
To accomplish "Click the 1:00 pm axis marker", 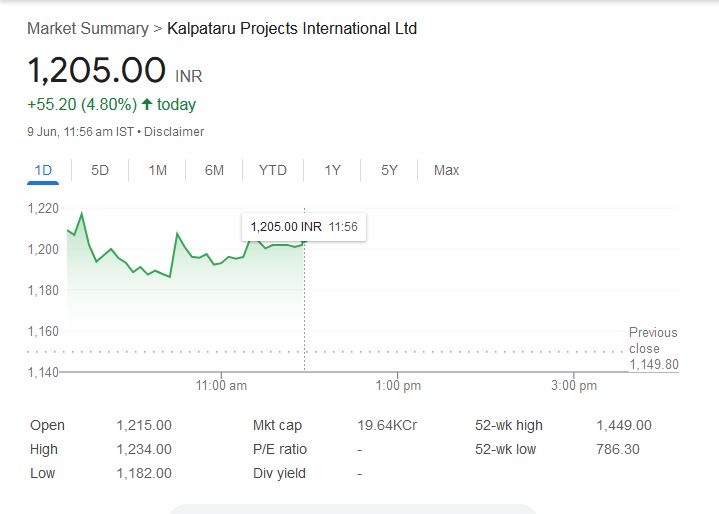I will click(398, 385).
